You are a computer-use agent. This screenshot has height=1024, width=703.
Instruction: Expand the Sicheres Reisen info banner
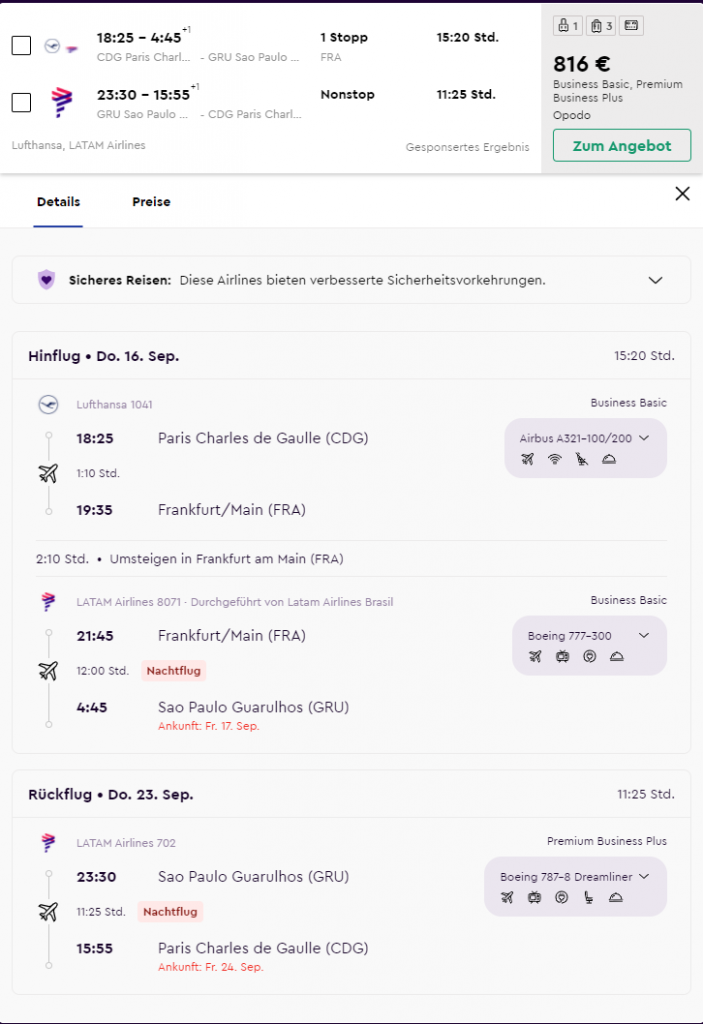click(655, 280)
